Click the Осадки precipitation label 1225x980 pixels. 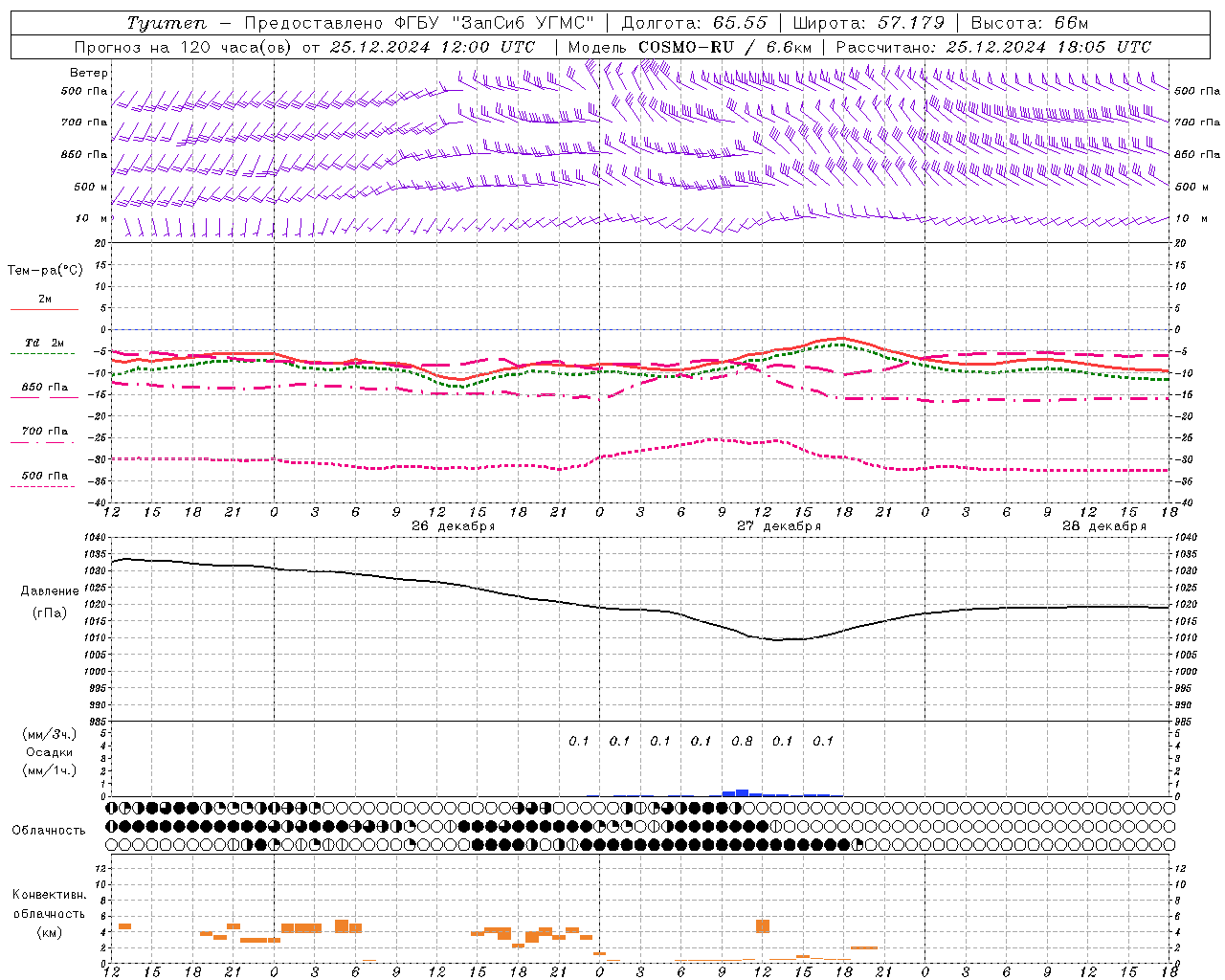pyautogui.click(x=50, y=753)
